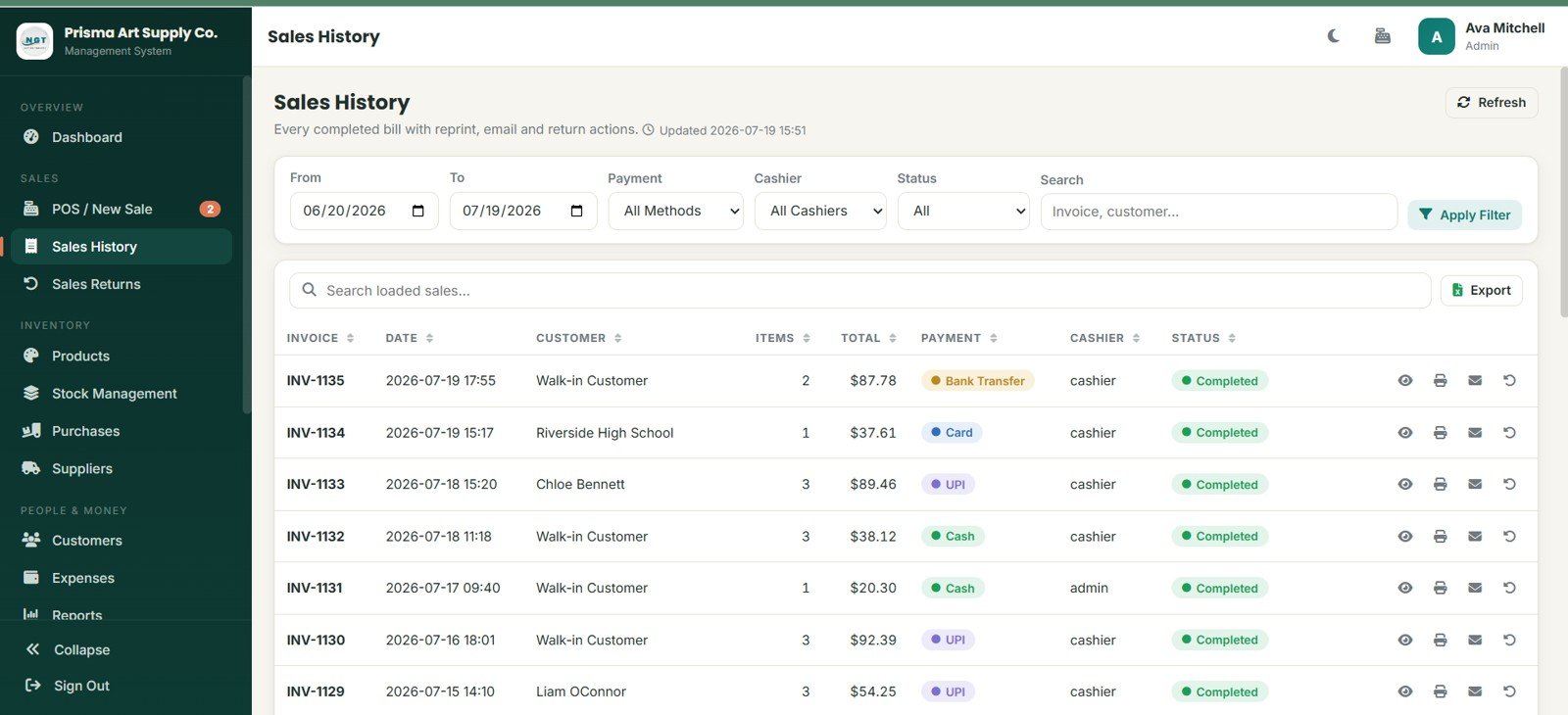
Task: Open the cash register icon in header
Action: click(x=1383, y=36)
